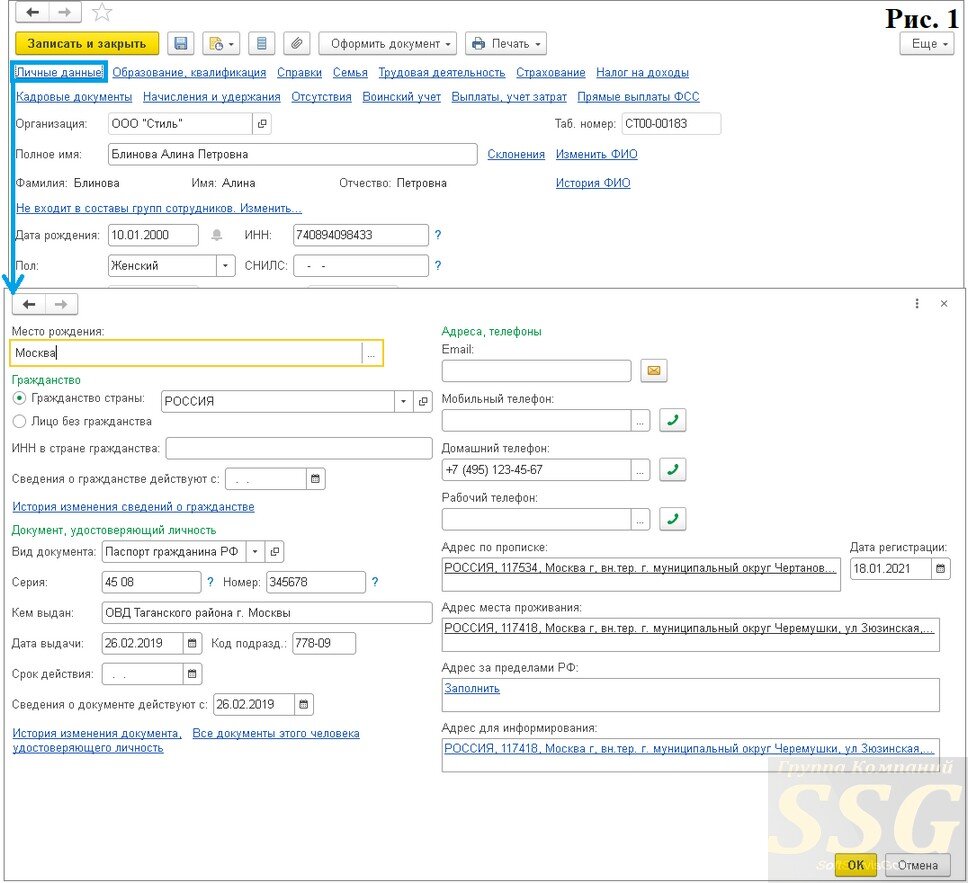Cancel dialog with Отмена button
Screen dimensions: 968x883
[x=917, y=865]
